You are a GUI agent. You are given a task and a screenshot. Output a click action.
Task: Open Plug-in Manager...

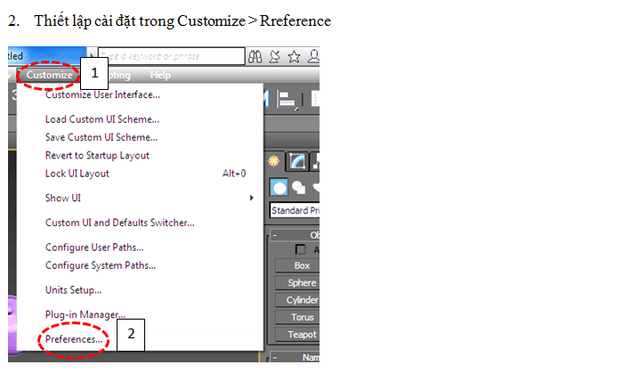[x=85, y=315]
